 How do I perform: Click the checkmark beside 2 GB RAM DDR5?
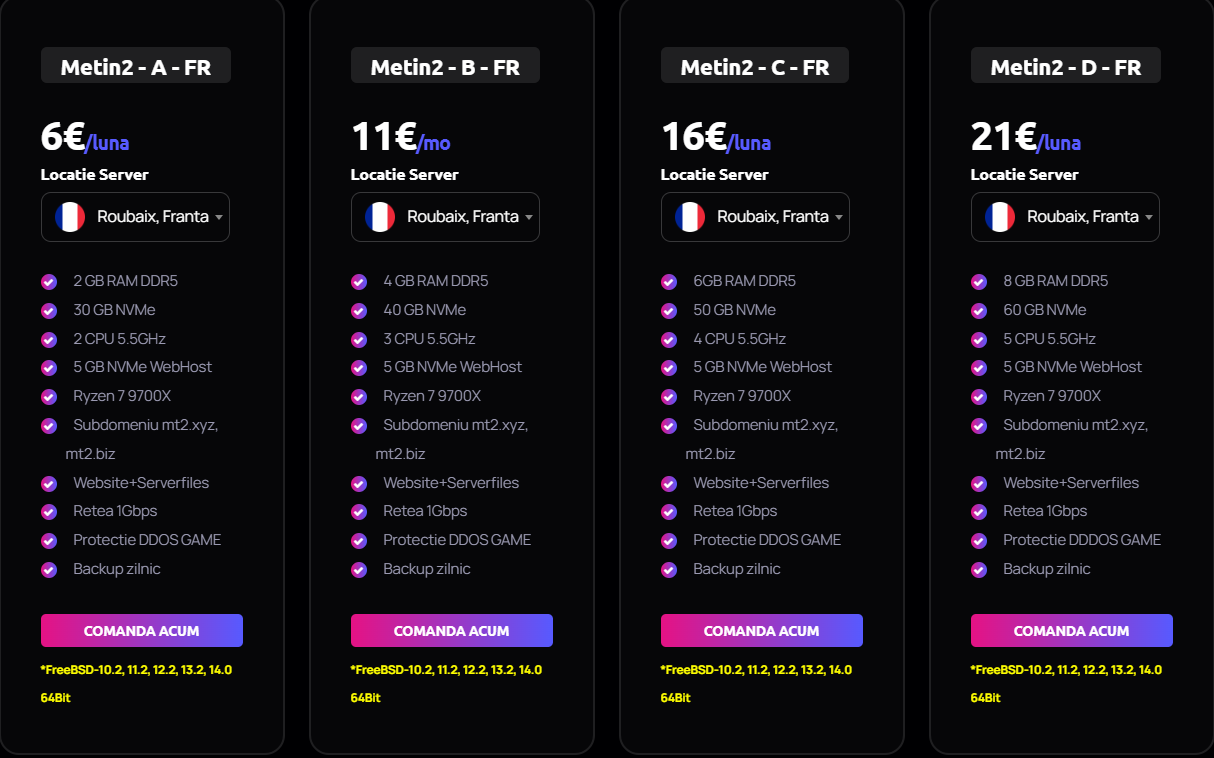point(49,282)
